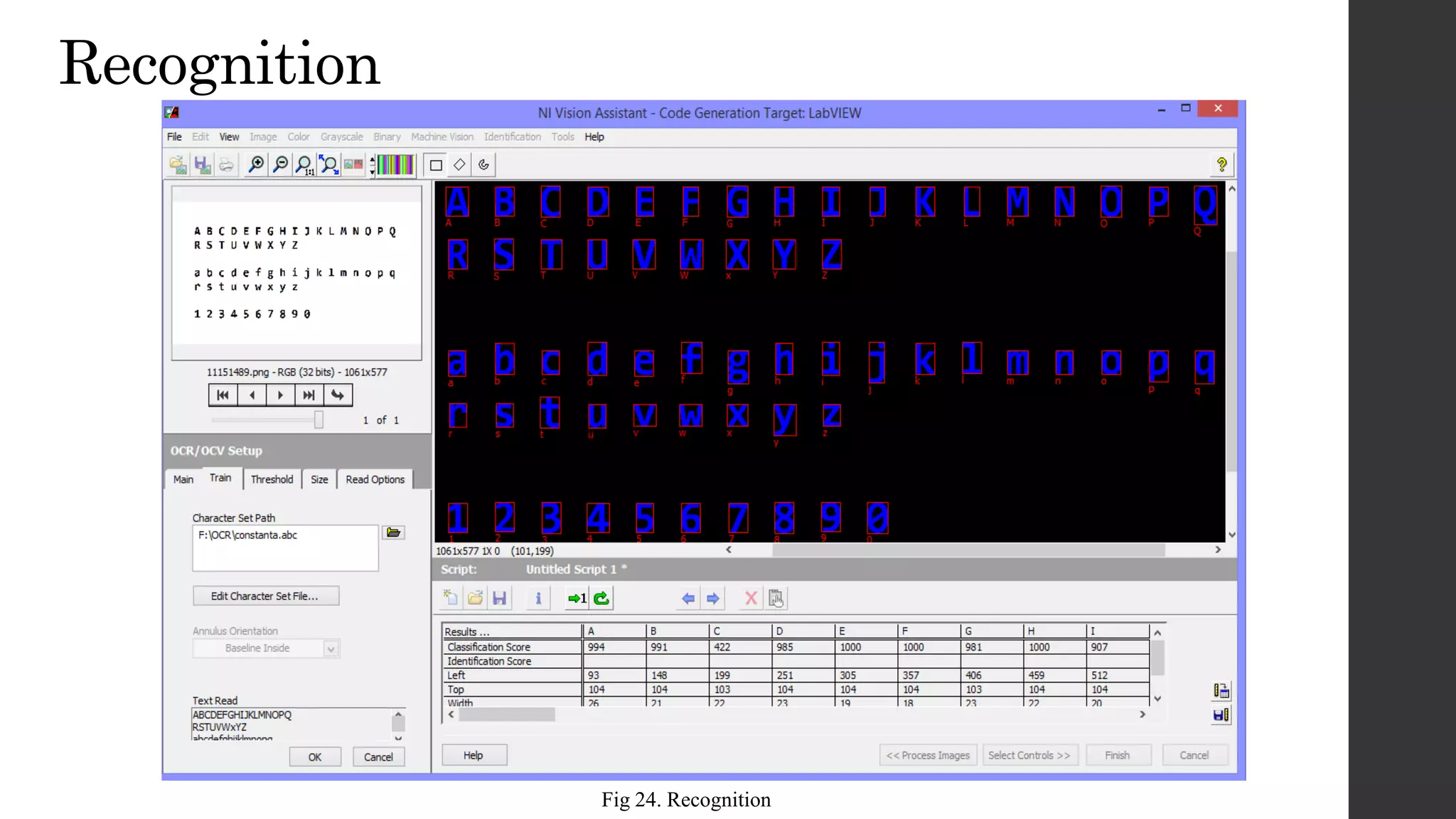
Task: Click the blue left-arrow script icon
Action: point(688,598)
